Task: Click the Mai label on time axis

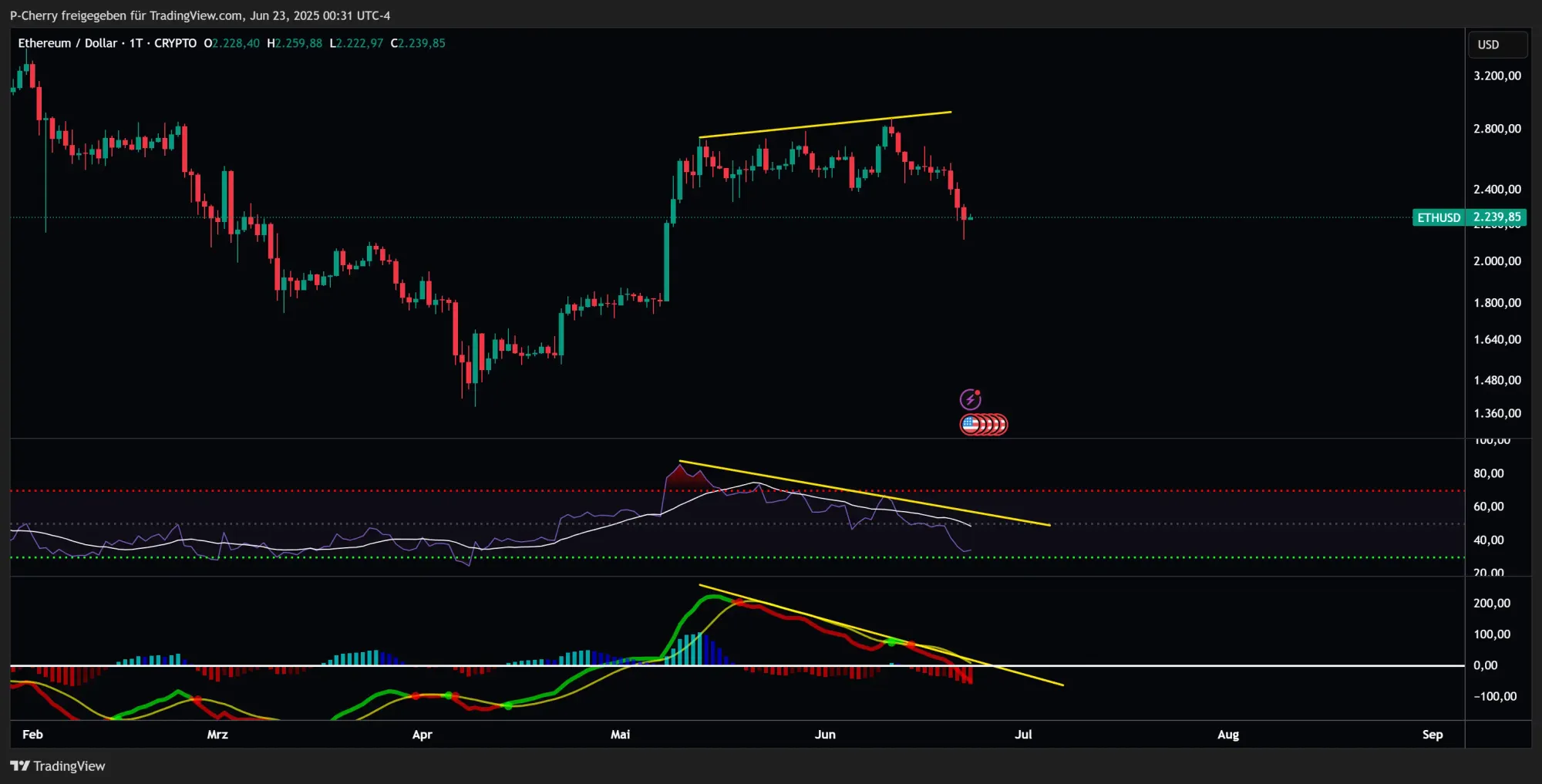Action: [620, 735]
